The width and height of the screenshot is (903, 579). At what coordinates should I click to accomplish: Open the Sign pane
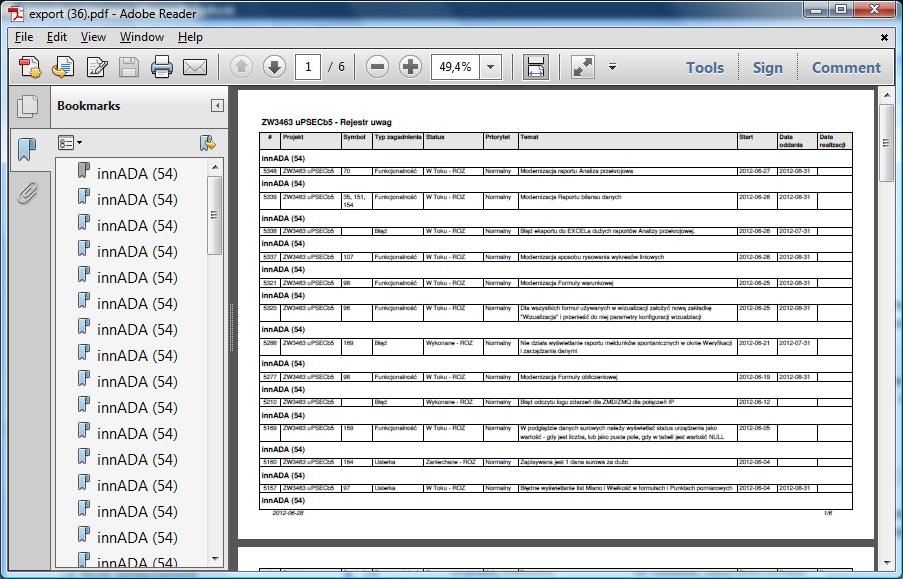[x=768, y=67]
